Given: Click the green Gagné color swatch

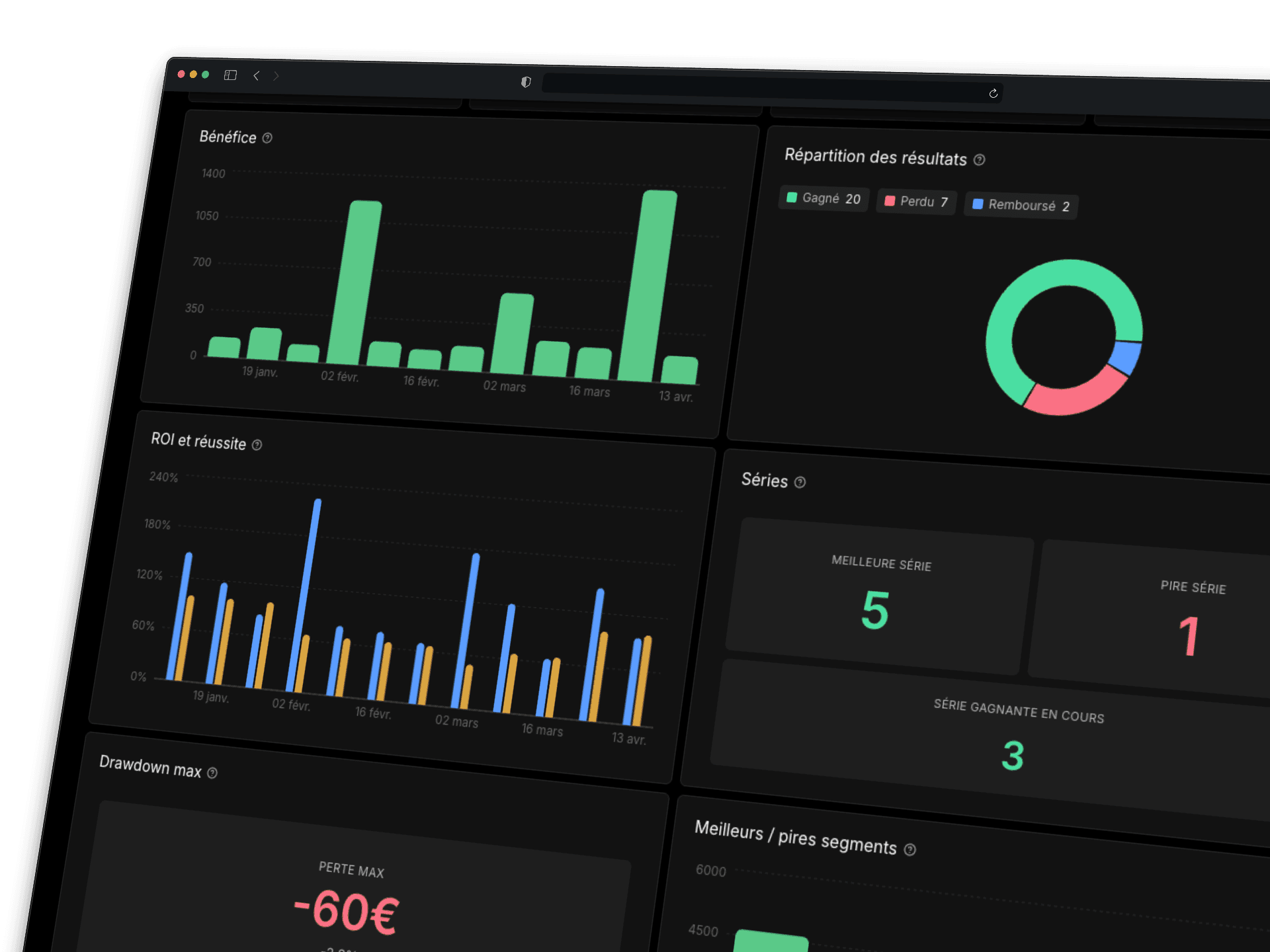Looking at the screenshot, I should (x=792, y=197).
